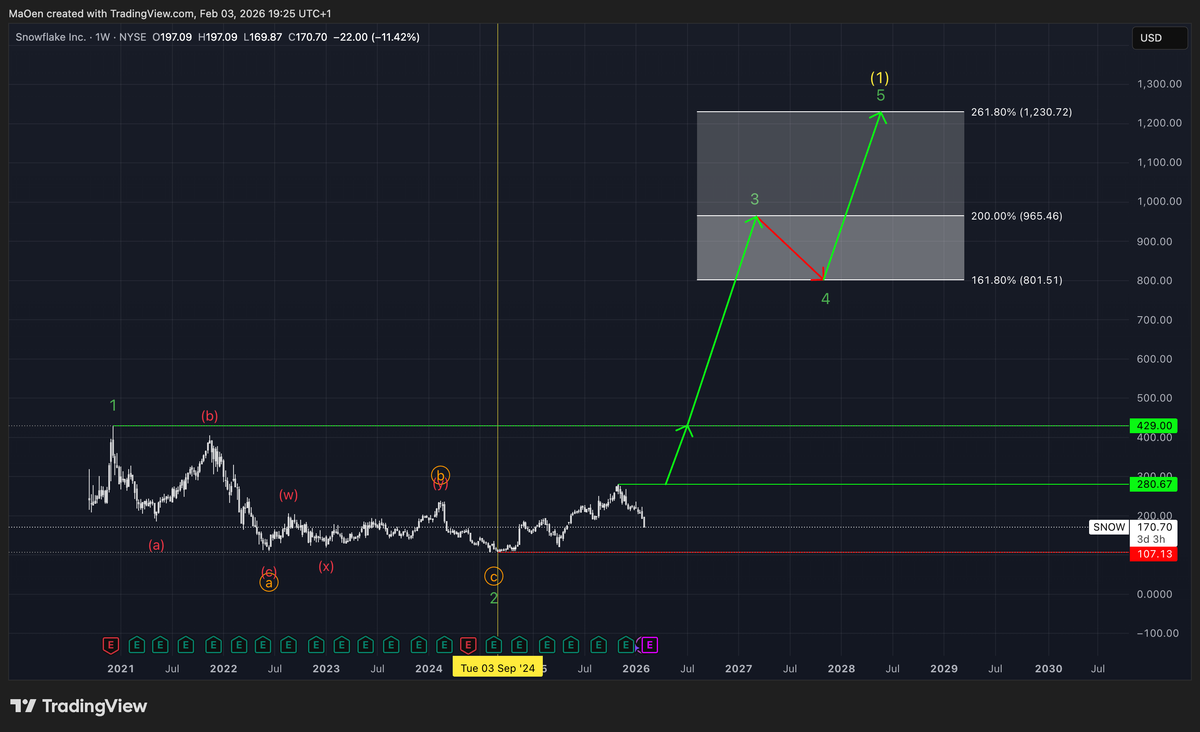Open the USD currency selector
This screenshot has height=732, width=1200.
pyautogui.click(x=1150, y=38)
